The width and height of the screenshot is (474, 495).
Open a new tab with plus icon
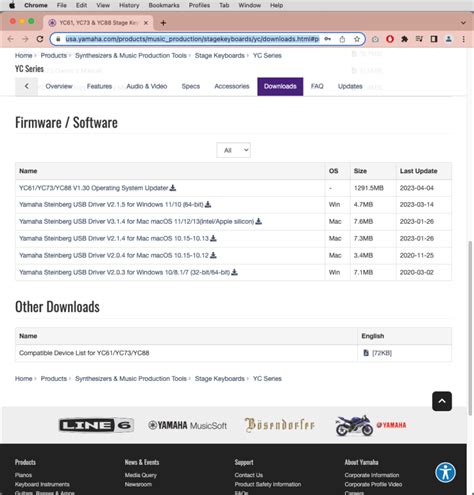point(163,23)
